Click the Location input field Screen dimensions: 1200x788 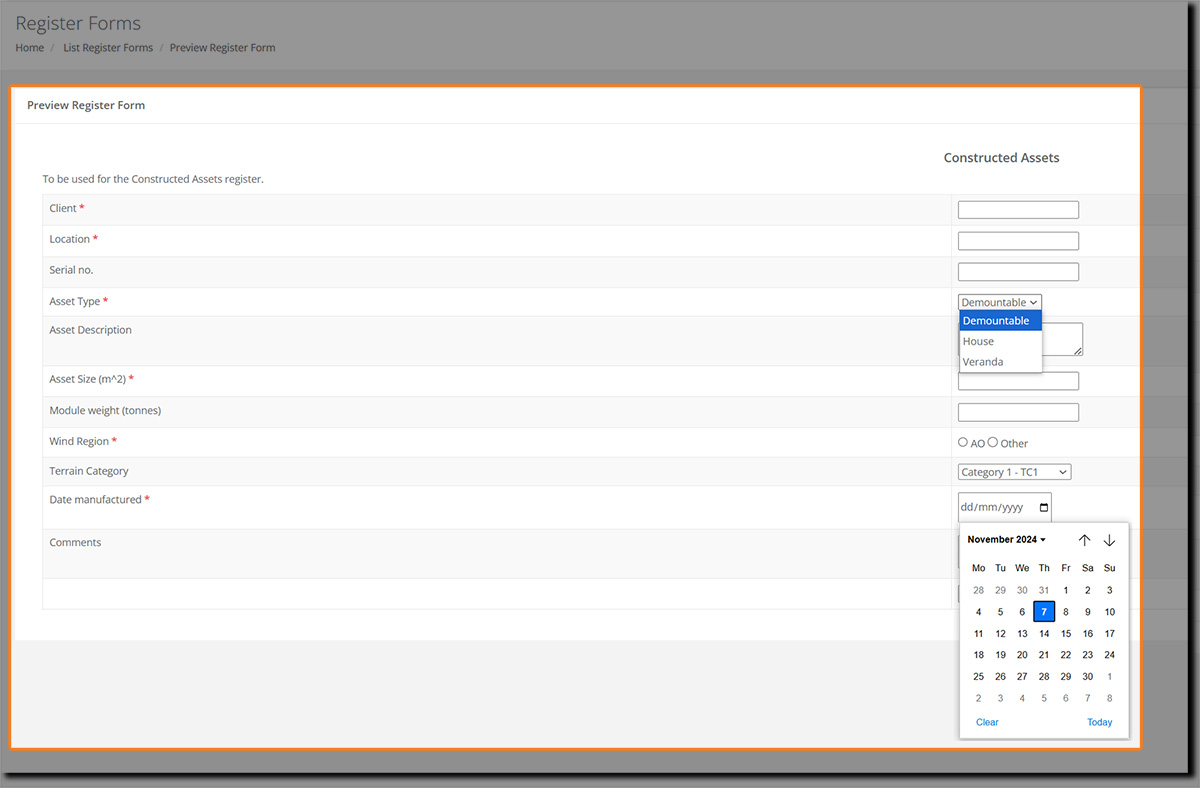tap(1018, 241)
